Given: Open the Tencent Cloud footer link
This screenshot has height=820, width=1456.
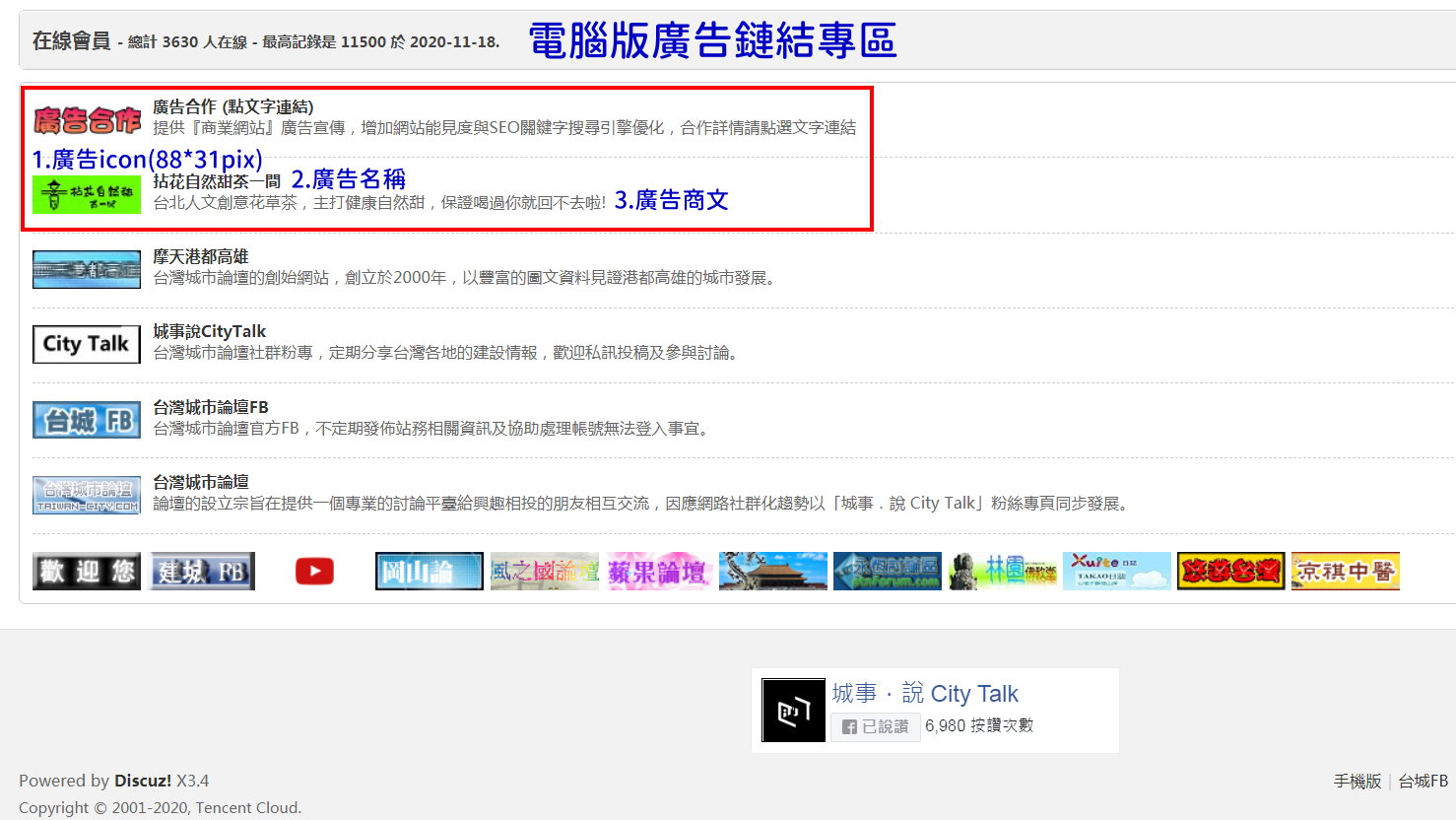Looking at the screenshot, I should click(248, 807).
